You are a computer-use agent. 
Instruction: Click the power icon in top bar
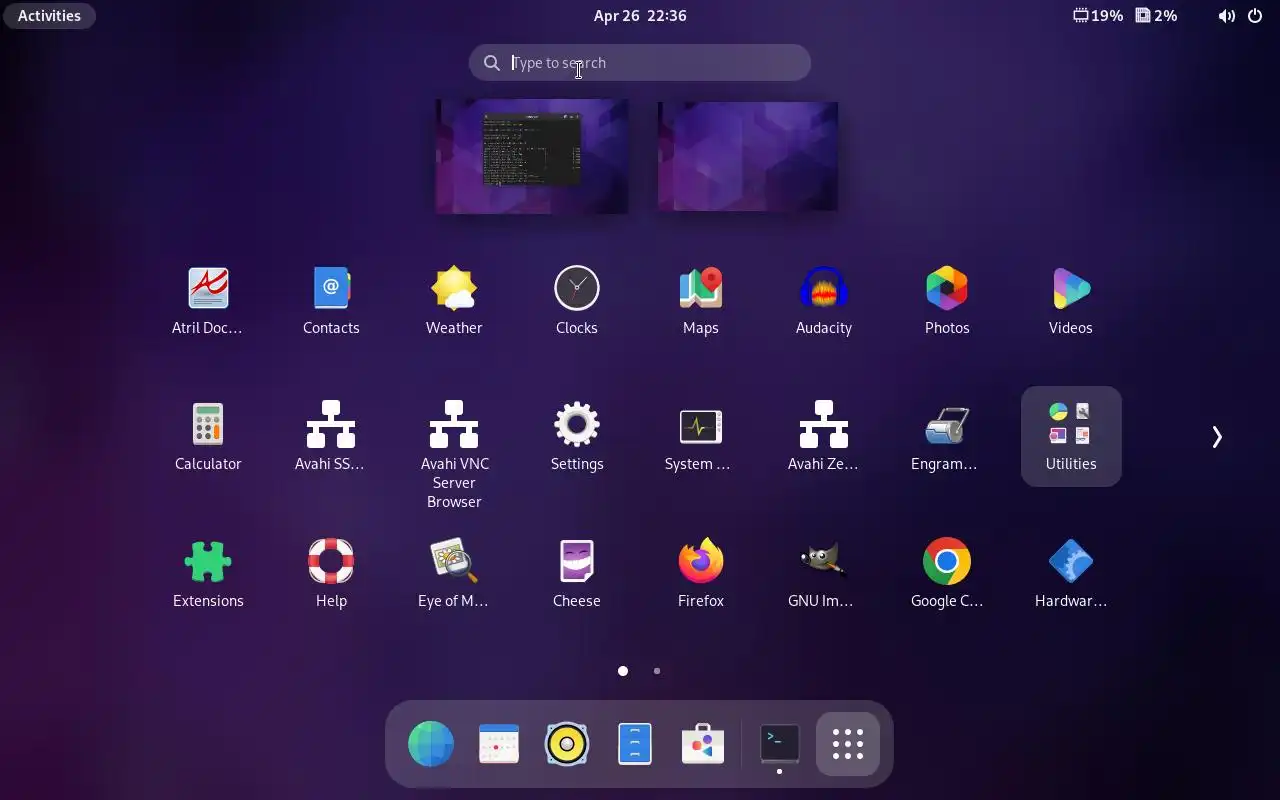point(1255,16)
